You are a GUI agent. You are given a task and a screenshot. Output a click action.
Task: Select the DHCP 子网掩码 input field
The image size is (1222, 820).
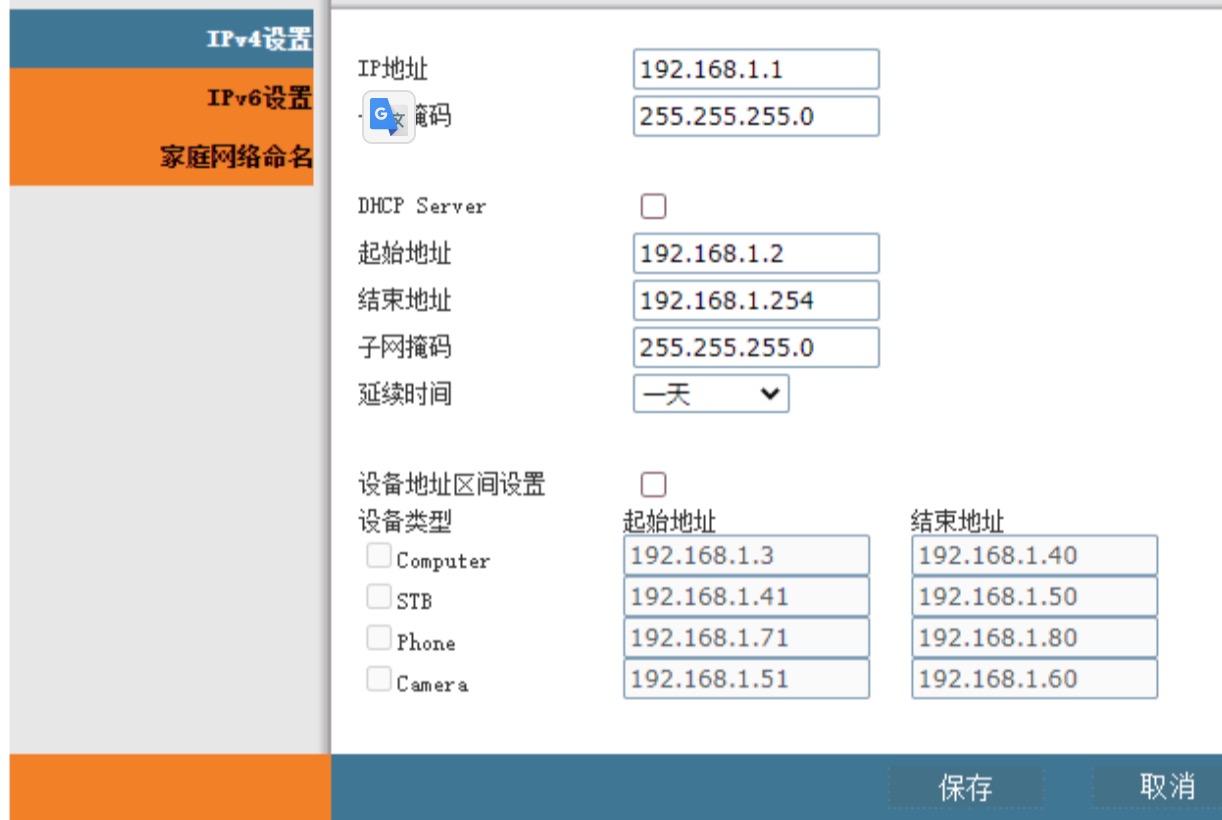pyautogui.click(x=756, y=348)
